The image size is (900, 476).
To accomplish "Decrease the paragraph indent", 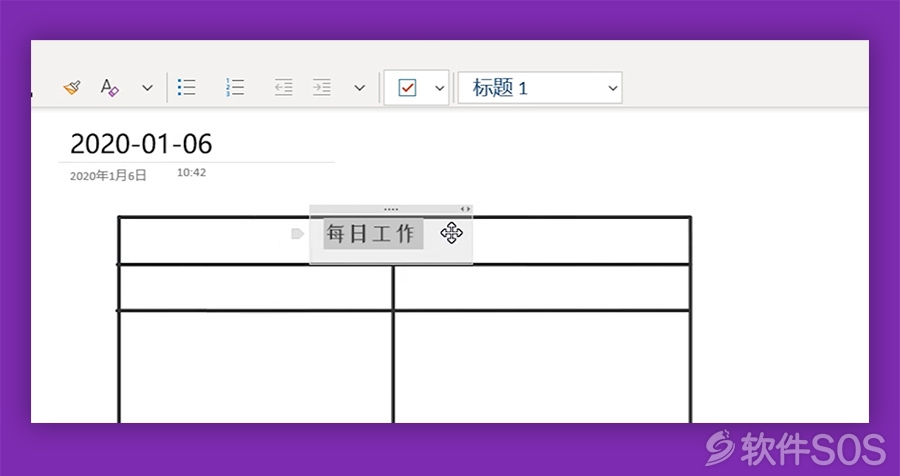I will [x=284, y=88].
